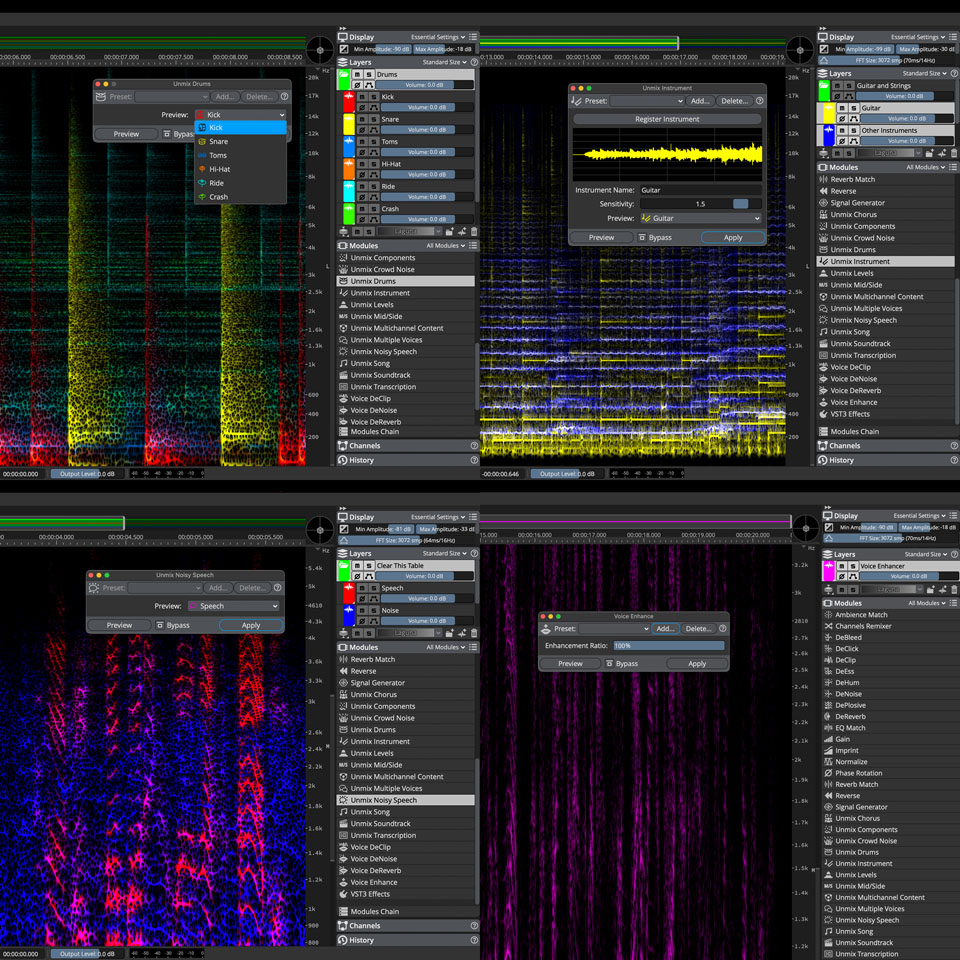Open Standard Size dropdown above the Drums layer
960x960 pixels.
(444, 62)
